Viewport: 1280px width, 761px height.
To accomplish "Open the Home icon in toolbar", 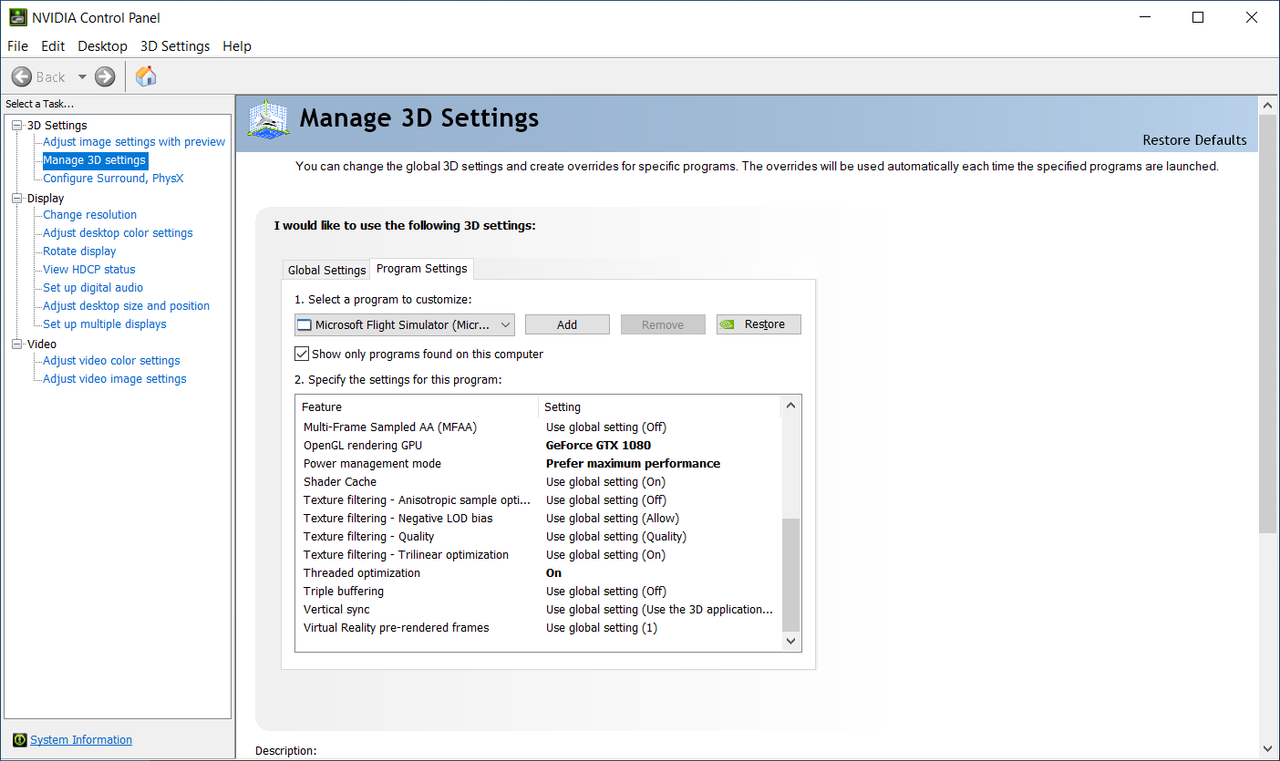I will click(x=146, y=76).
